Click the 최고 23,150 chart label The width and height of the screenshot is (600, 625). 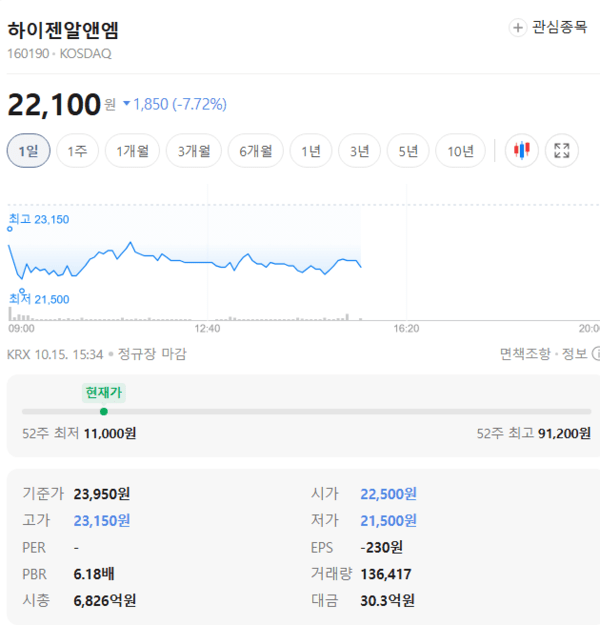click(39, 219)
